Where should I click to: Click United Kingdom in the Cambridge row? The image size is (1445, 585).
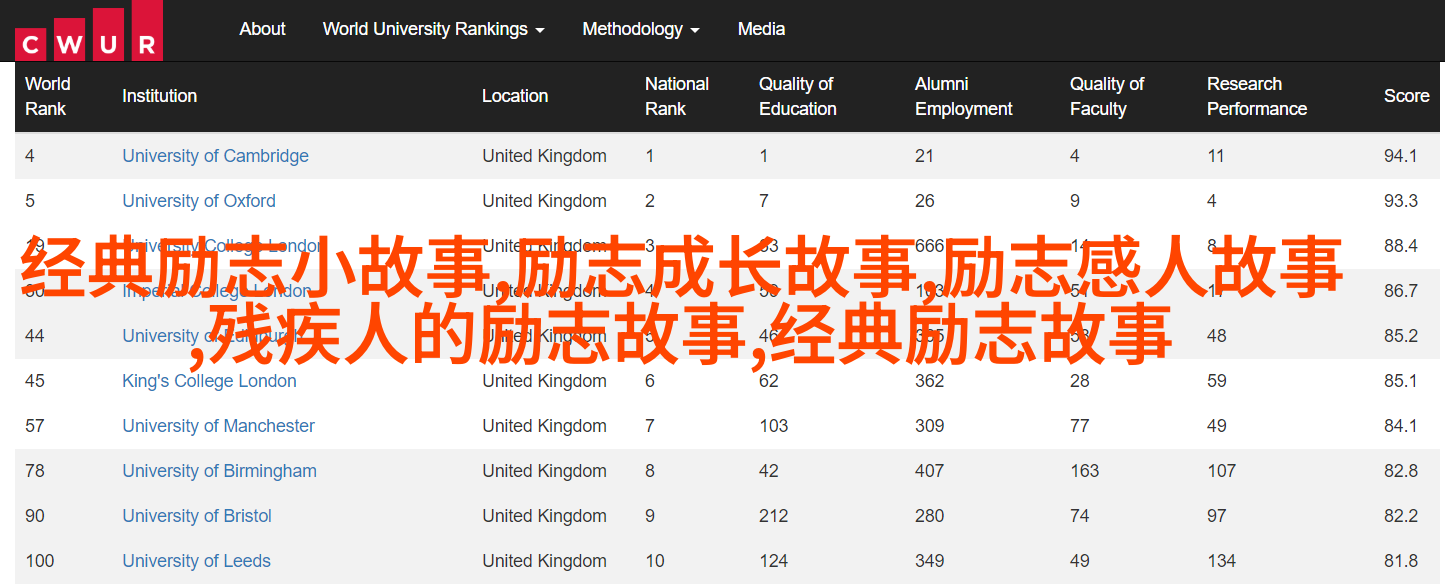click(544, 156)
